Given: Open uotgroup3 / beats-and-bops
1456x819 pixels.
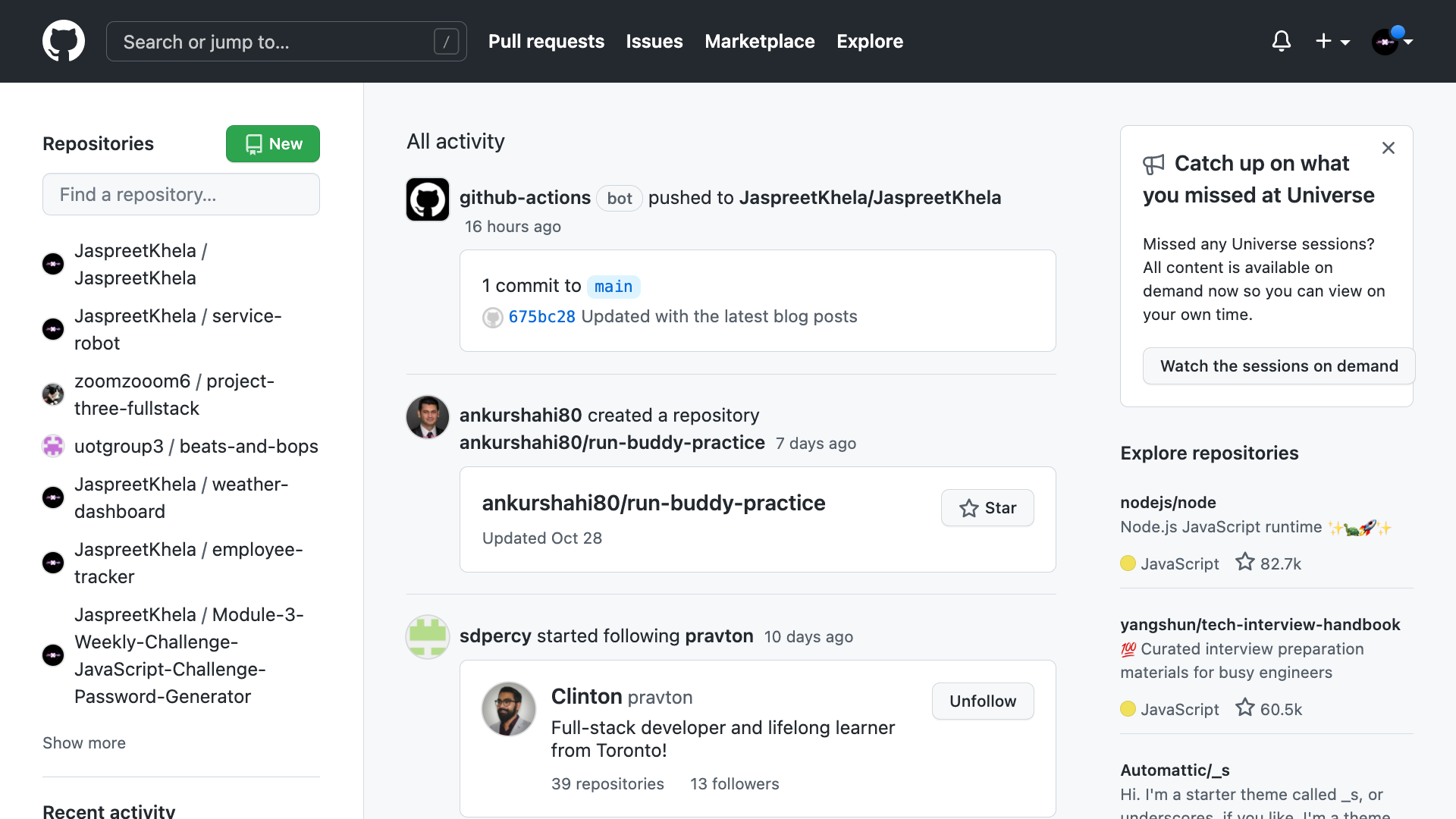Looking at the screenshot, I should [196, 446].
